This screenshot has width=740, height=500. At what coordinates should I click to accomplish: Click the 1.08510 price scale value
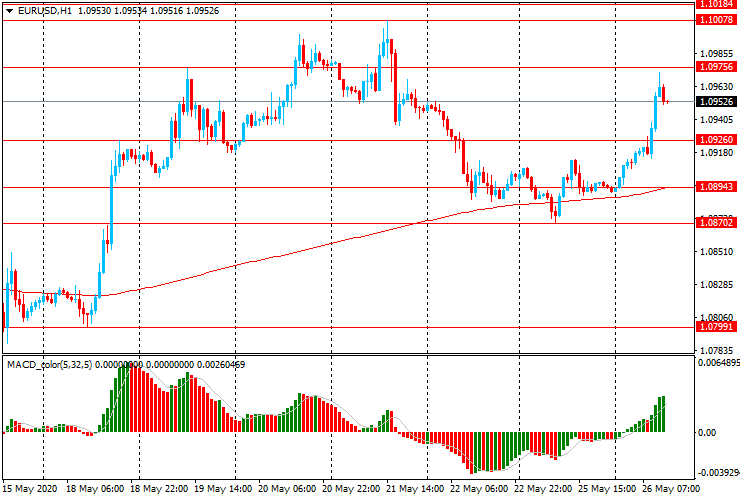[x=717, y=252]
